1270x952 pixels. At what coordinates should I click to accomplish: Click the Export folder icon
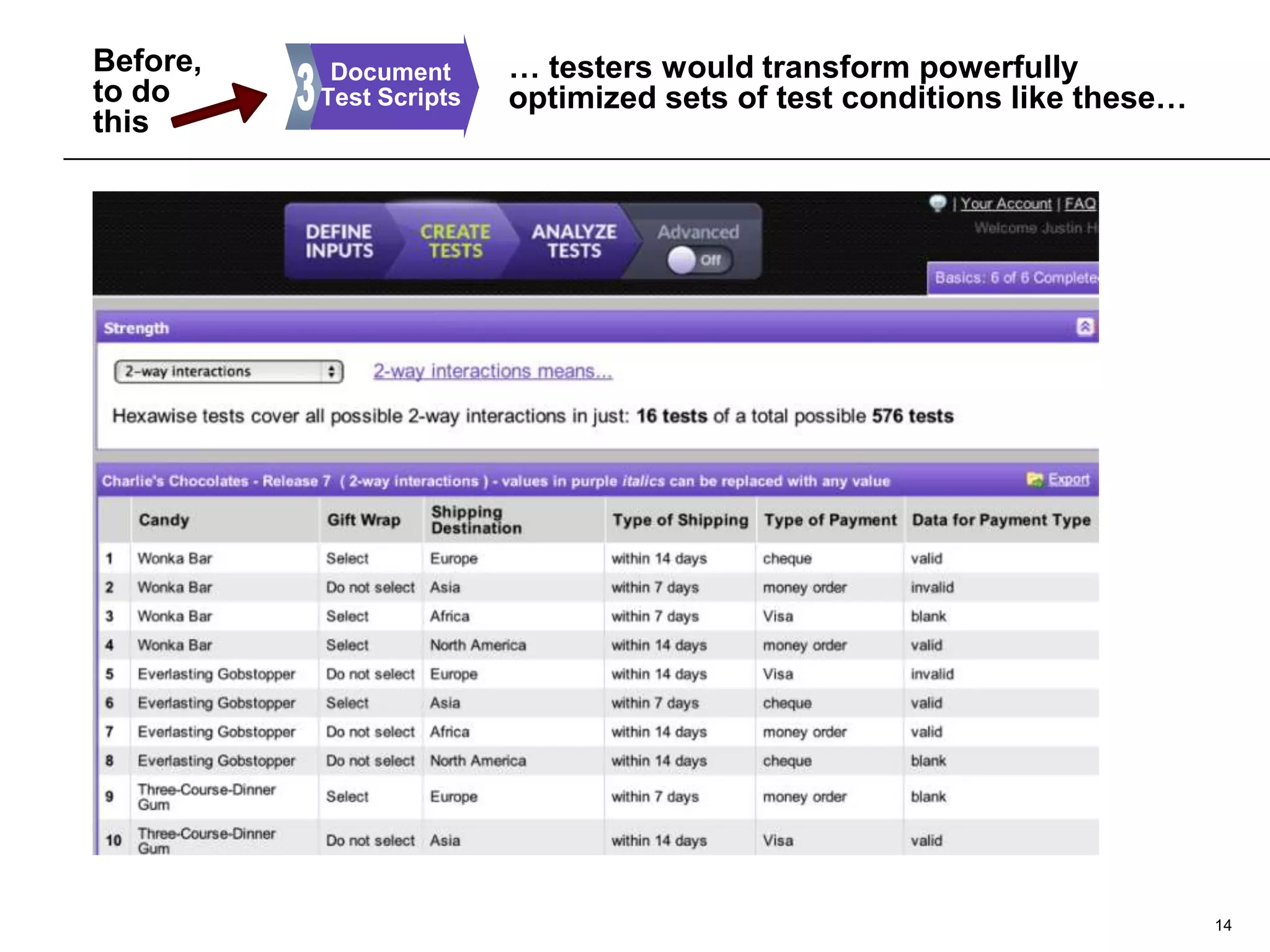point(1034,480)
